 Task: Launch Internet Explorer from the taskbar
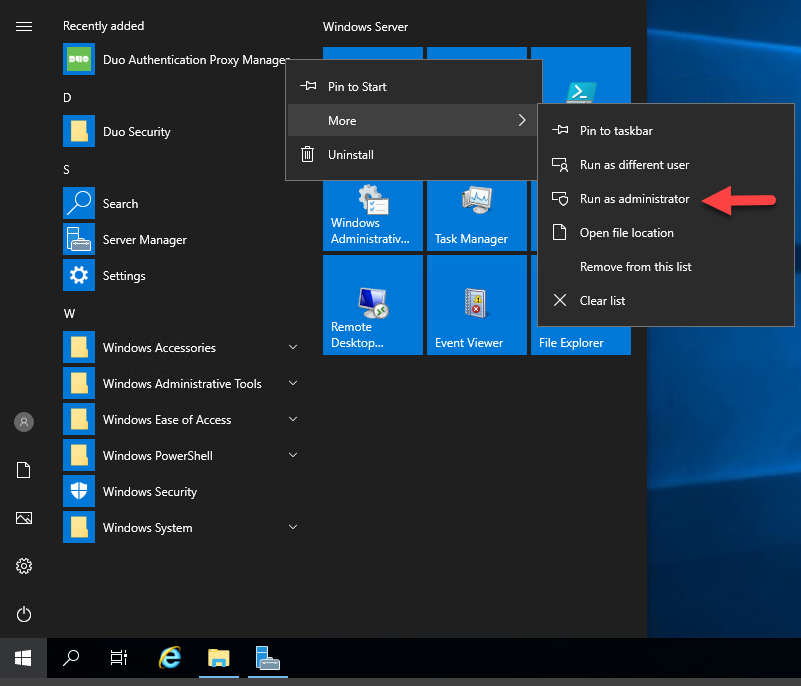click(170, 658)
